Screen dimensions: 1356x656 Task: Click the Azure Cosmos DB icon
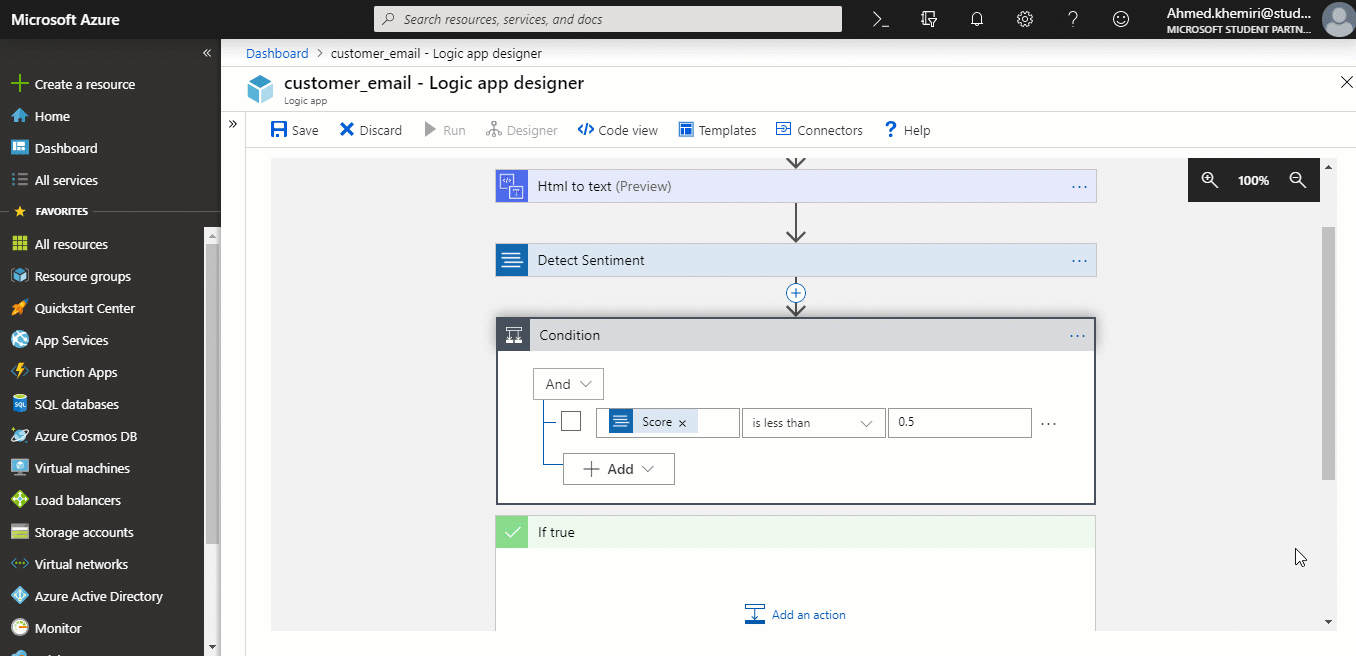[19, 436]
